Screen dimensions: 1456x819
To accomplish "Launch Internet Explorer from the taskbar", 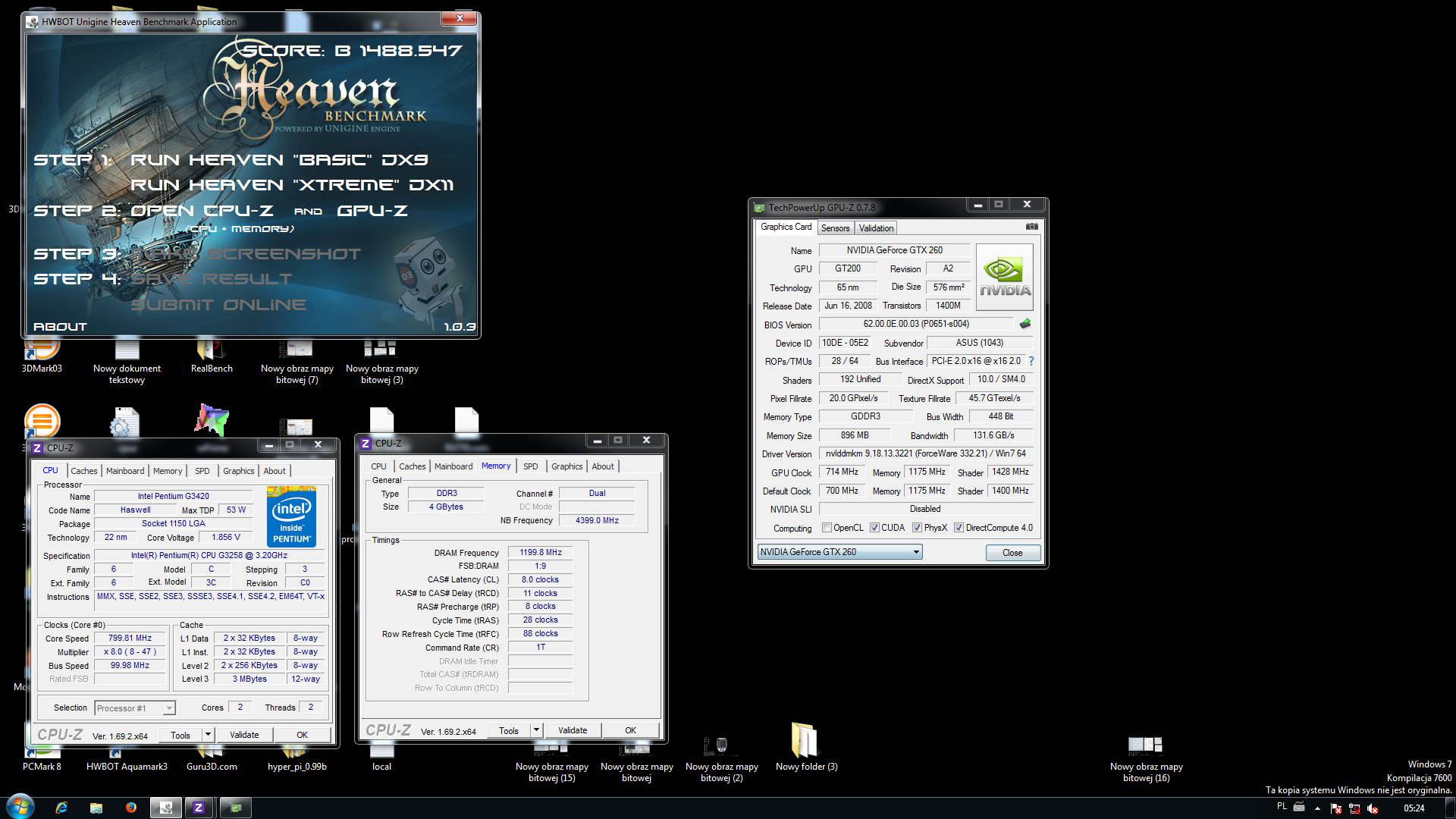I will [61, 808].
